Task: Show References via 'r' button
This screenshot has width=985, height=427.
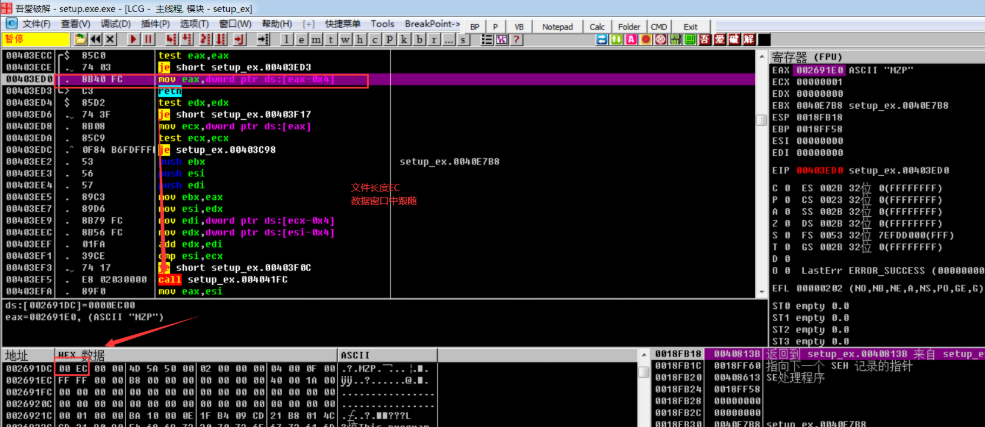Action: [434, 40]
